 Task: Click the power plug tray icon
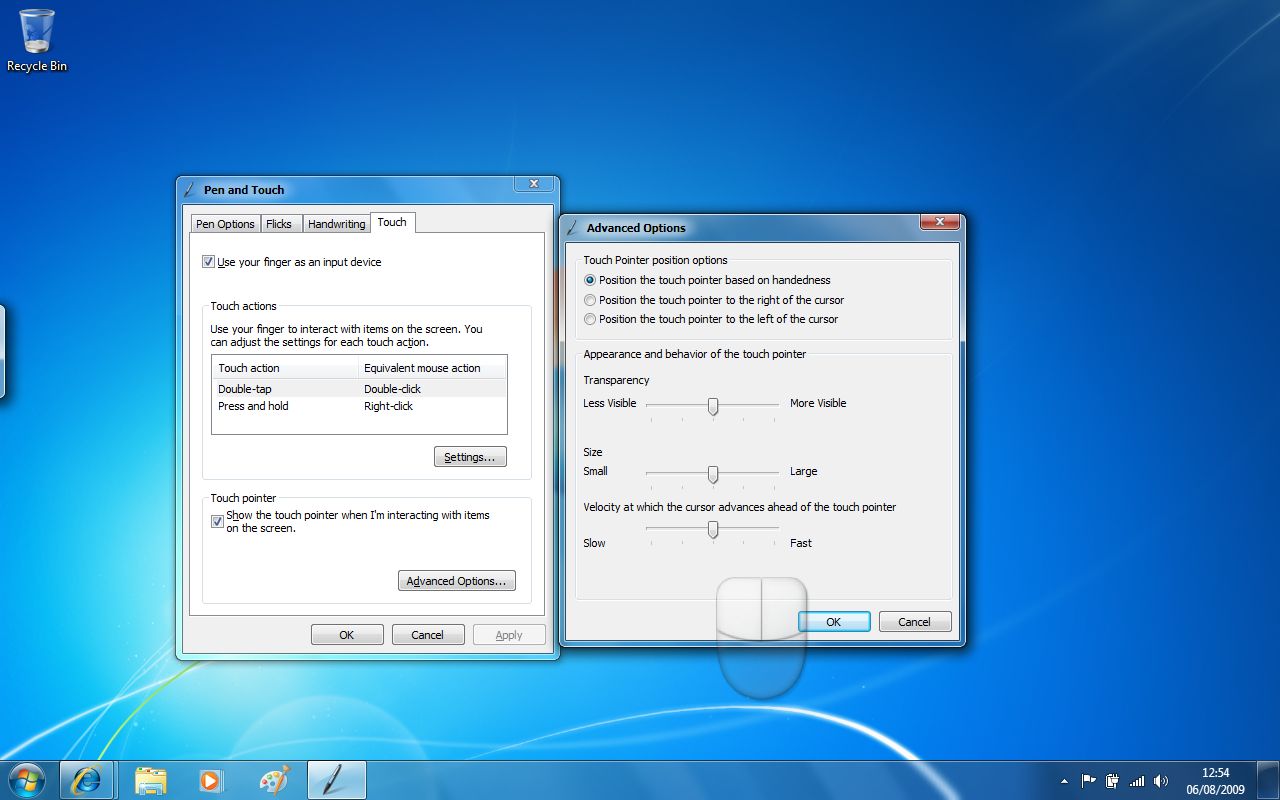[1112, 780]
